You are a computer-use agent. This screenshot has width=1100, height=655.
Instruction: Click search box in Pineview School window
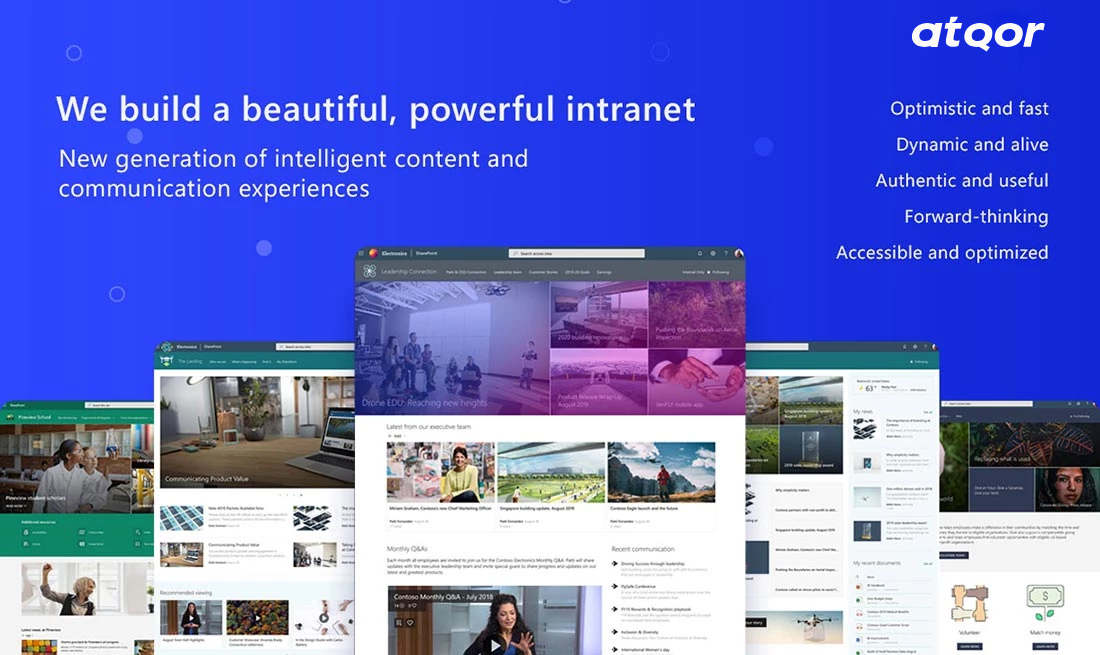(119, 405)
